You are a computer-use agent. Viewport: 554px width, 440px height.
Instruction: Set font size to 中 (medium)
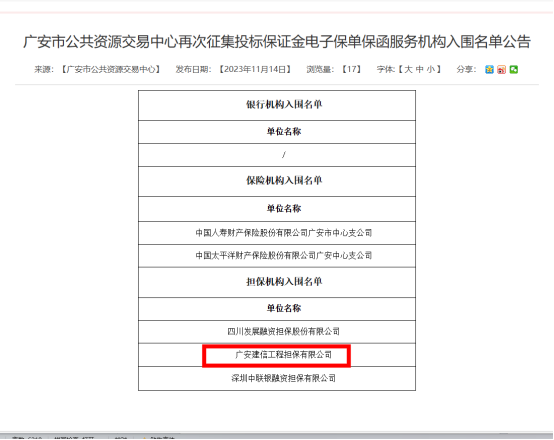(x=419, y=69)
